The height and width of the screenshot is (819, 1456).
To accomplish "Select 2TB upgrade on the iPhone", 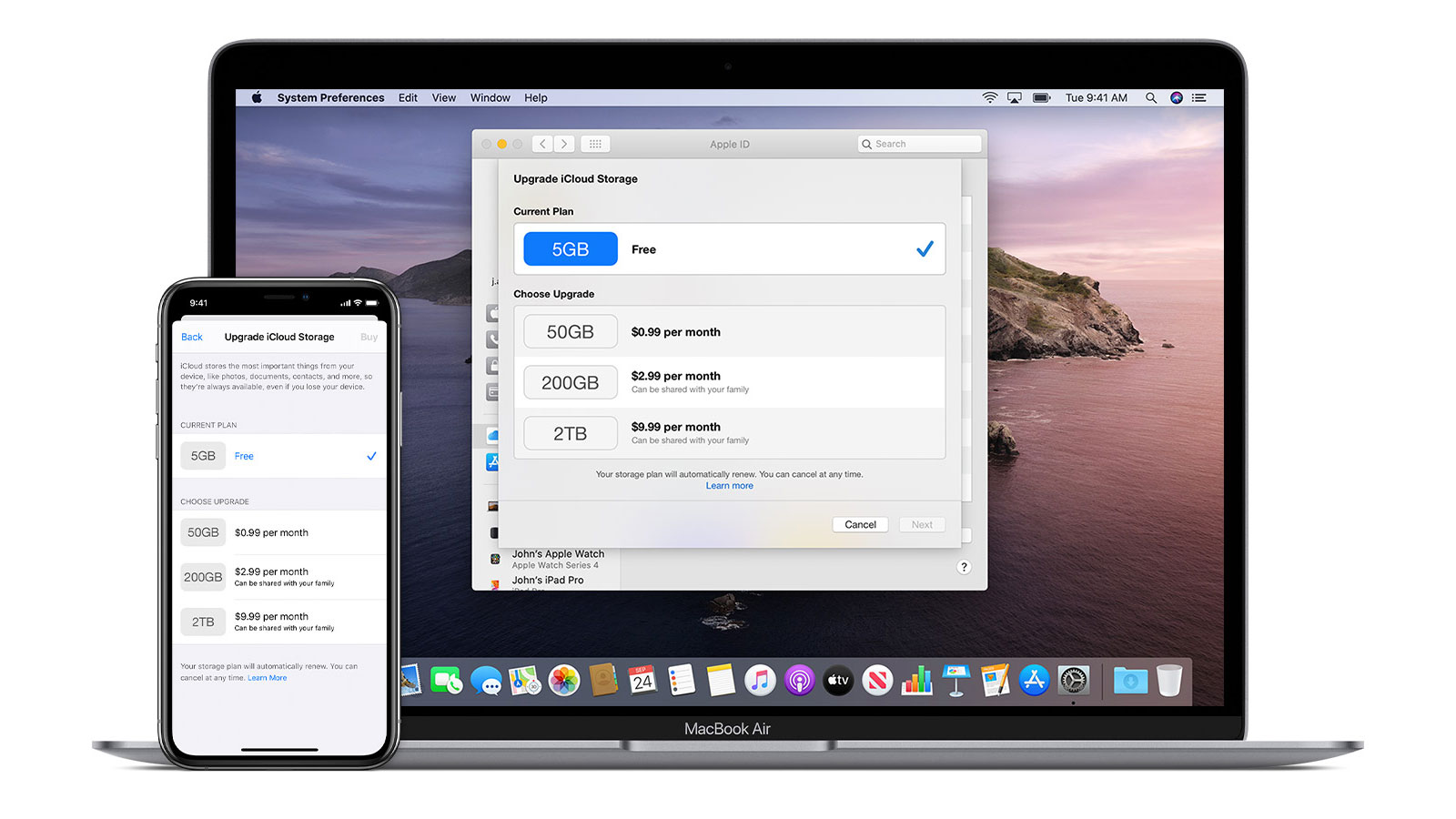I will click(x=279, y=622).
